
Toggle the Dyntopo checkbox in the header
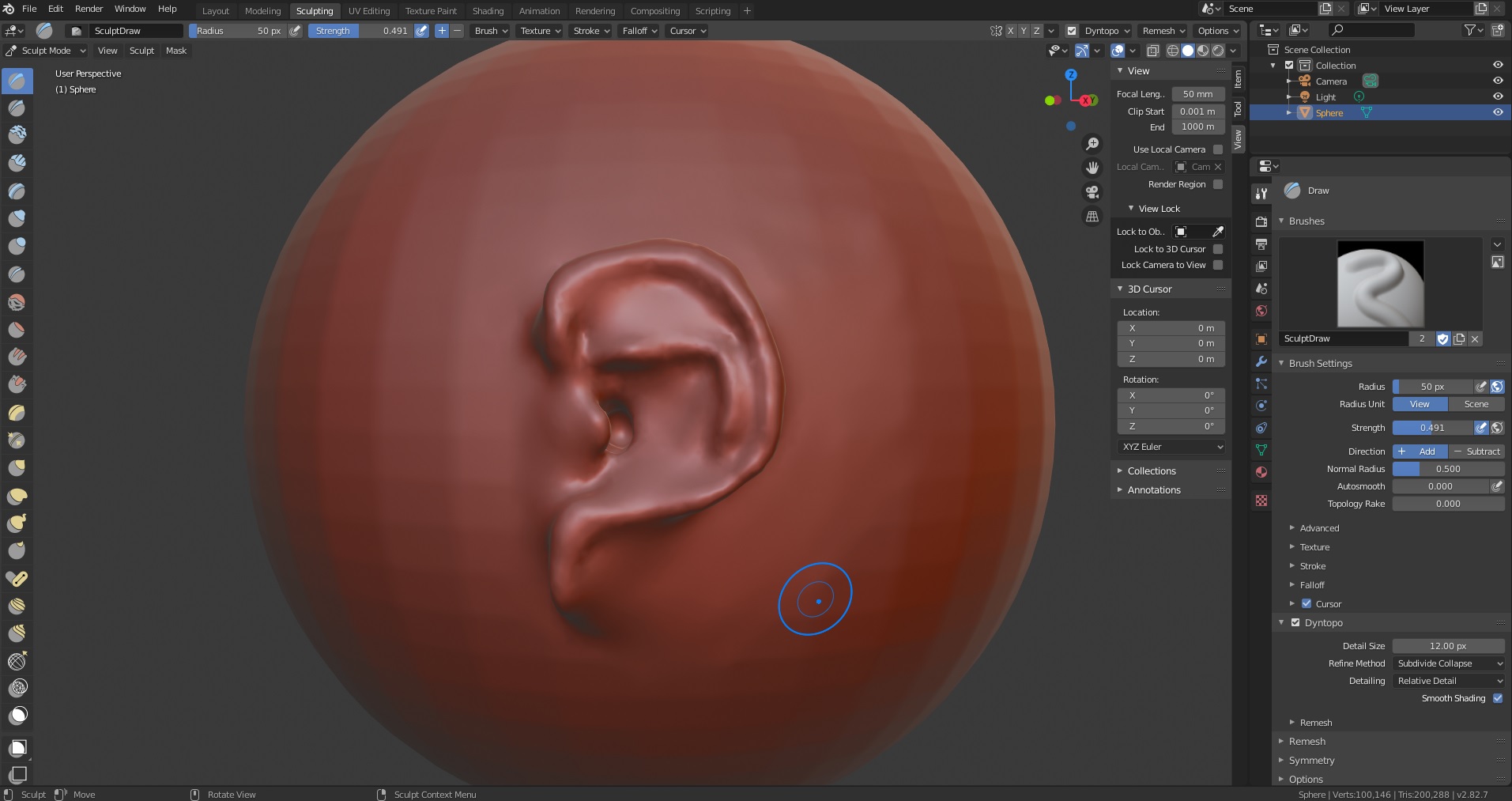[1072, 31]
